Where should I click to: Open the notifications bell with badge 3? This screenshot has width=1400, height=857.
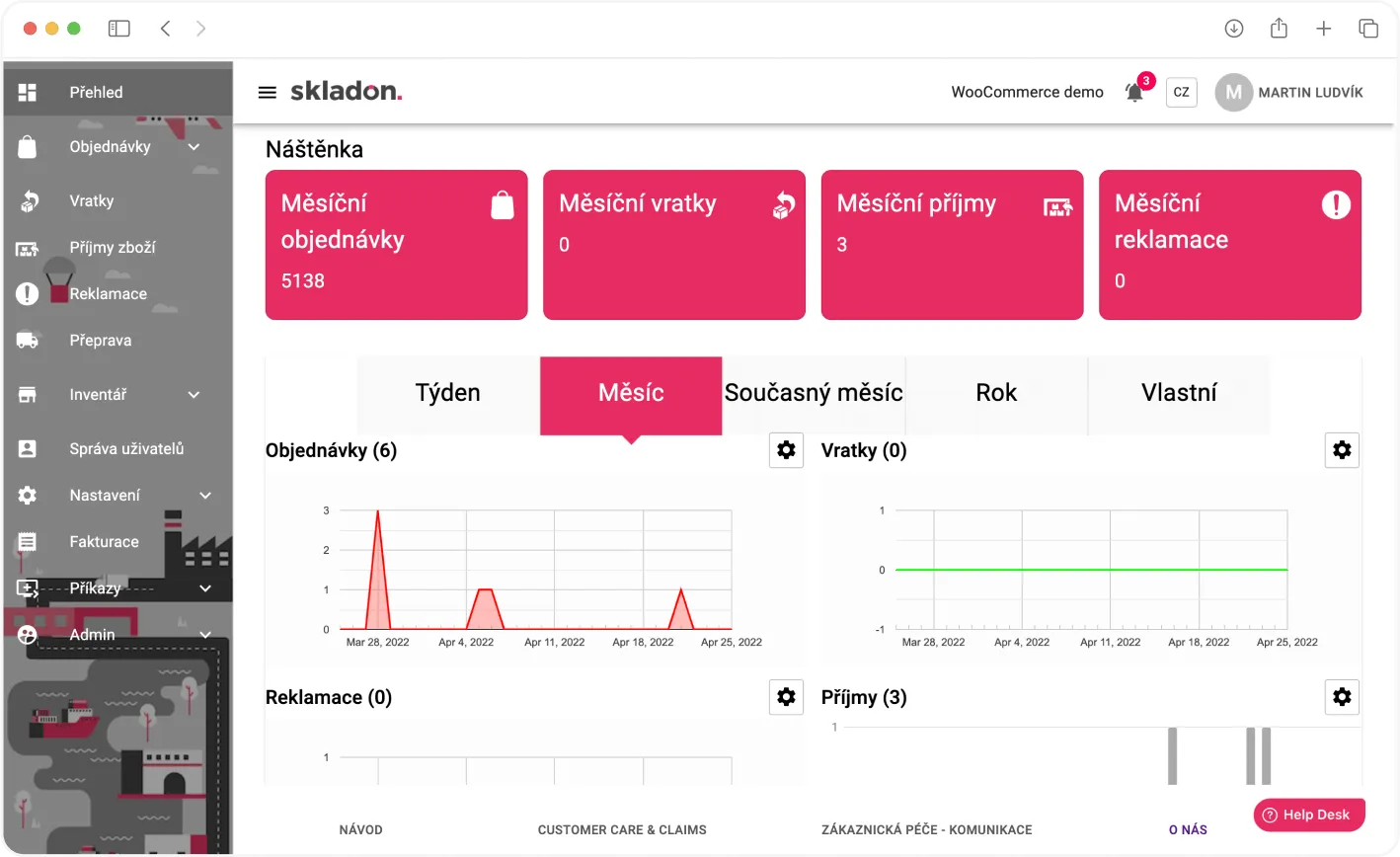1133,92
